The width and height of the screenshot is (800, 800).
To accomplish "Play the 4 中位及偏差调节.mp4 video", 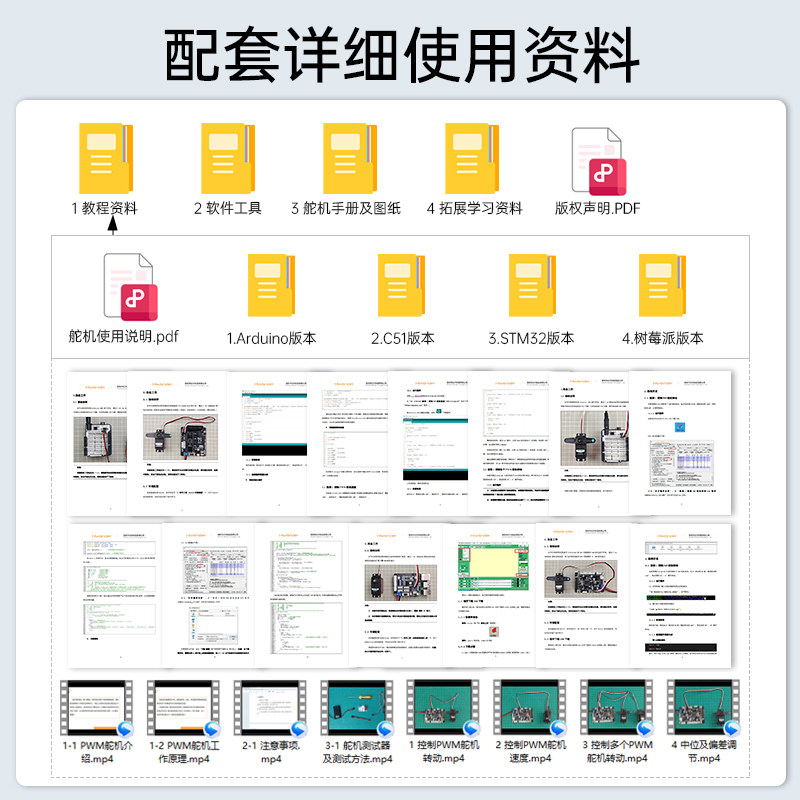I will click(x=703, y=707).
